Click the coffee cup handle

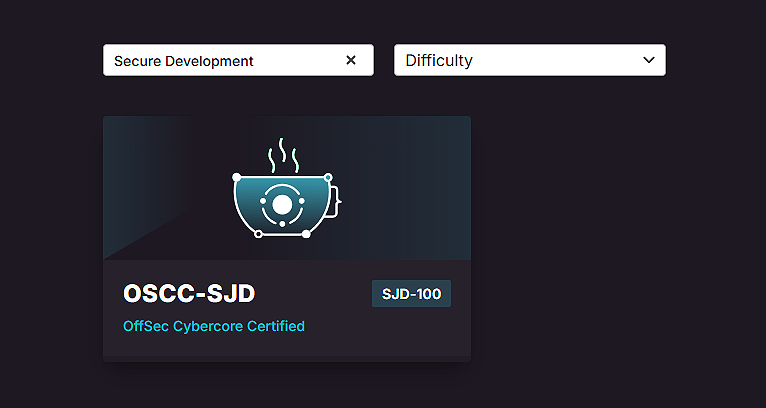tap(335, 199)
